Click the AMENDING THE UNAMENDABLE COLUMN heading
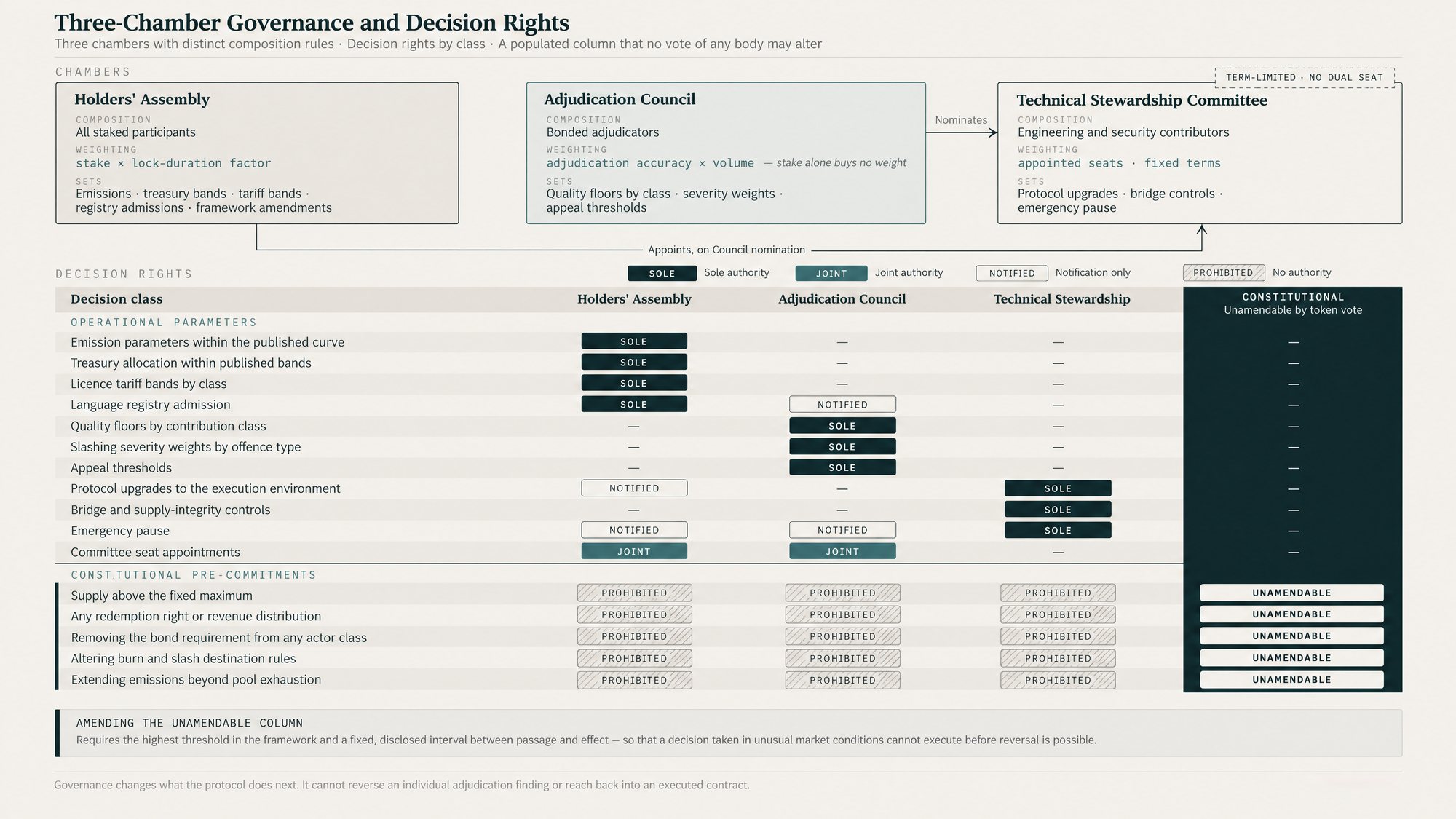Viewport: 1456px width, 819px height. click(189, 723)
